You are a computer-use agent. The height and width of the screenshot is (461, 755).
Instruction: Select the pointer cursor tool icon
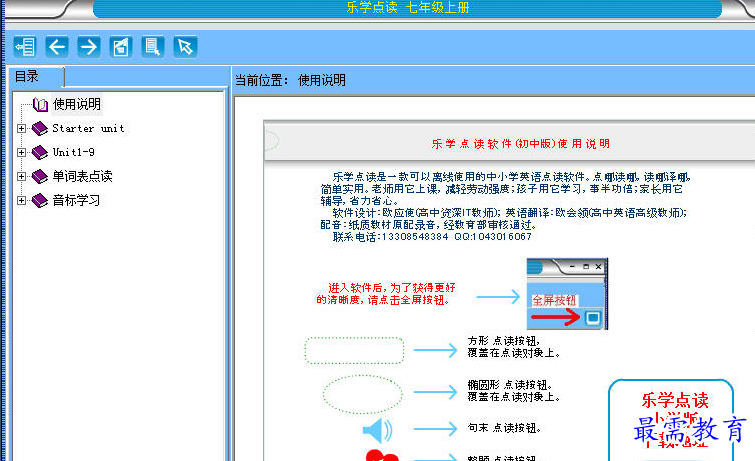(x=185, y=47)
